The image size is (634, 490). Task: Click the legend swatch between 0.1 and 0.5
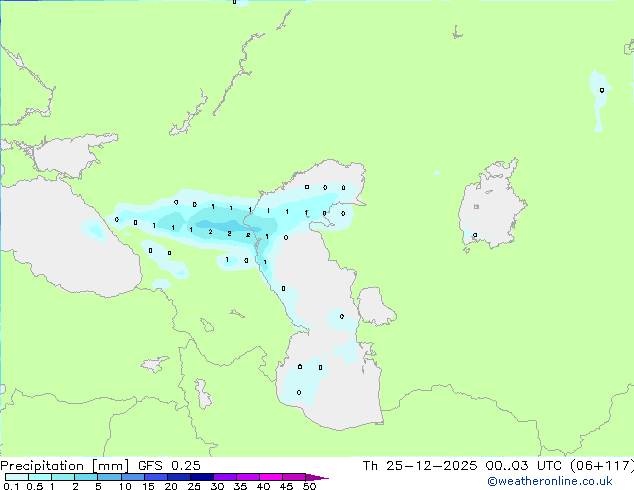[17, 477]
